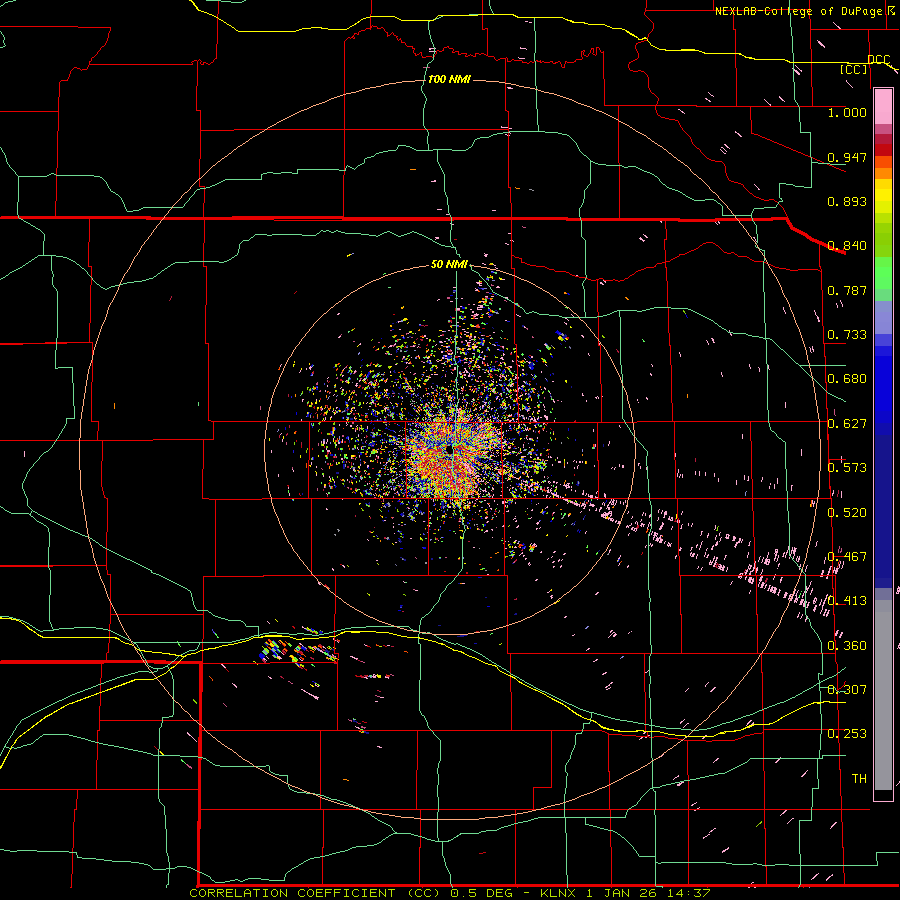The width and height of the screenshot is (900, 900).
Task: Click the 0.893 scale value
Action: 847,201
